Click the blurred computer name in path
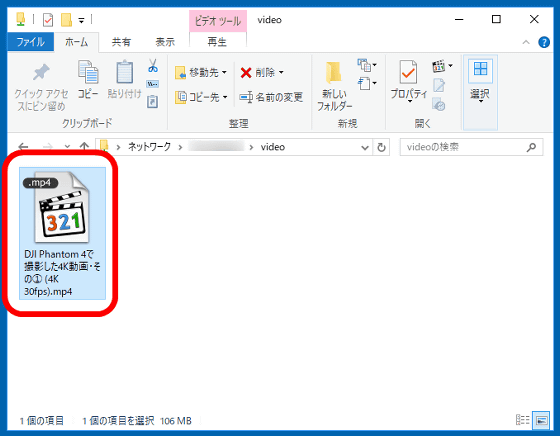Screen dimensions: 560x436 [x=216, y=146]
